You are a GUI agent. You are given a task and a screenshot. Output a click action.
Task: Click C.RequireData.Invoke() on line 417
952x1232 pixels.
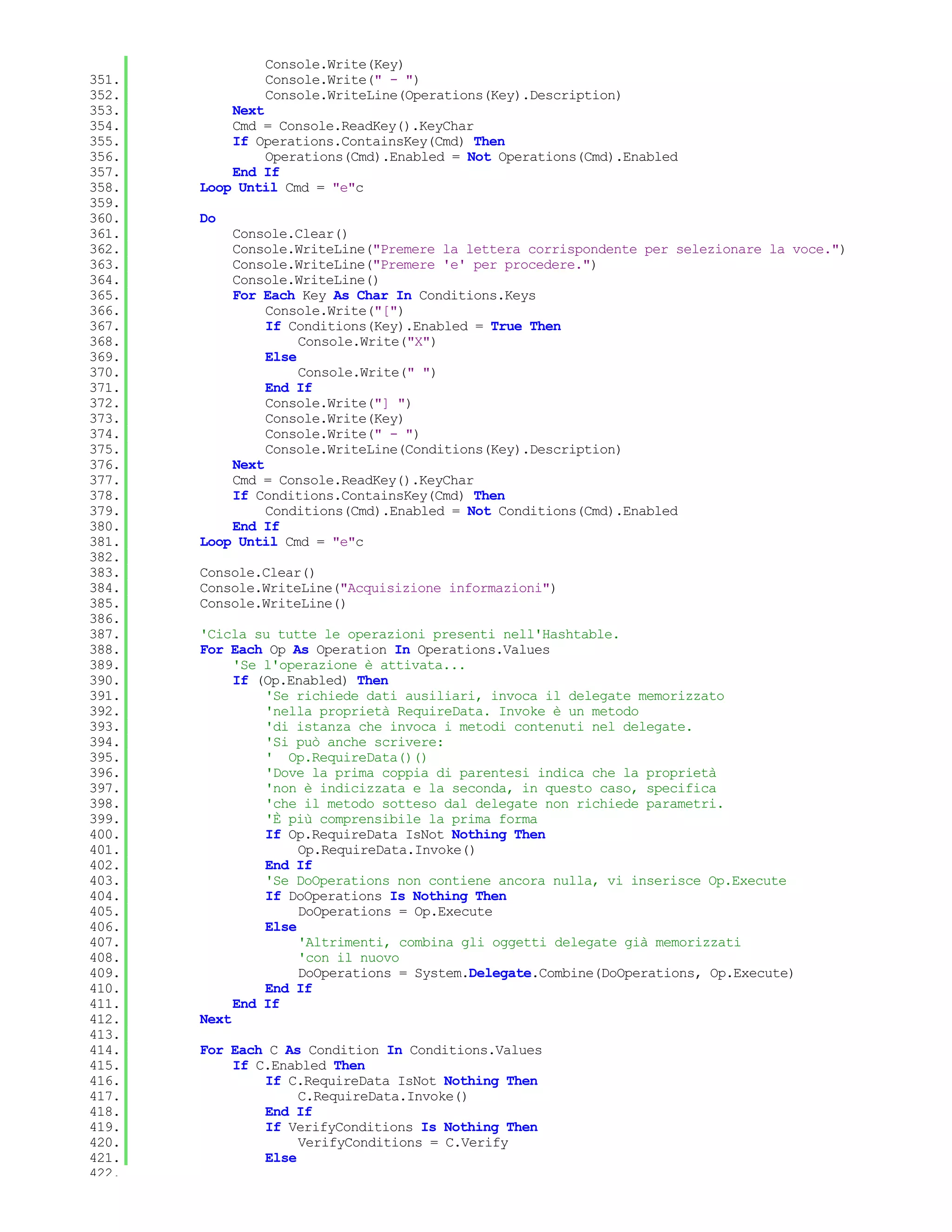pyautogui.click(x=383, y=1096)
